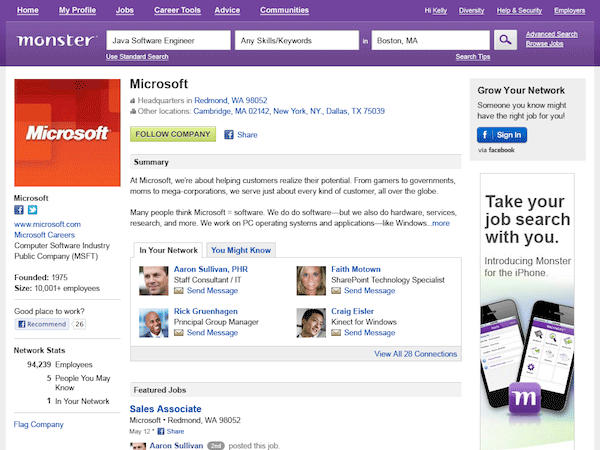
Task: Open Aaron Sullivan's profile photo
Action: (x=153, y=280)
